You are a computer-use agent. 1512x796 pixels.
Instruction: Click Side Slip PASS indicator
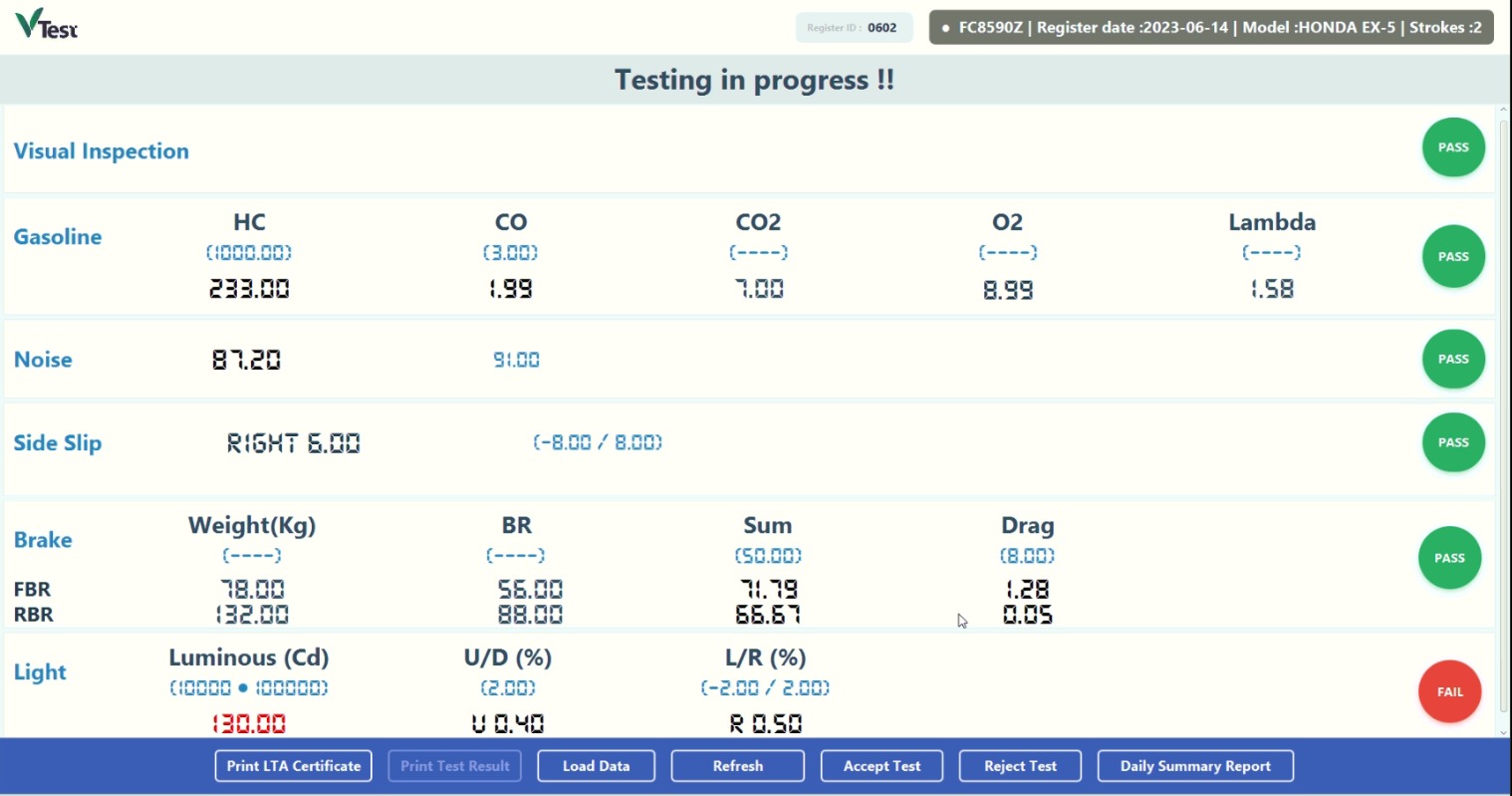point(1453,442)
